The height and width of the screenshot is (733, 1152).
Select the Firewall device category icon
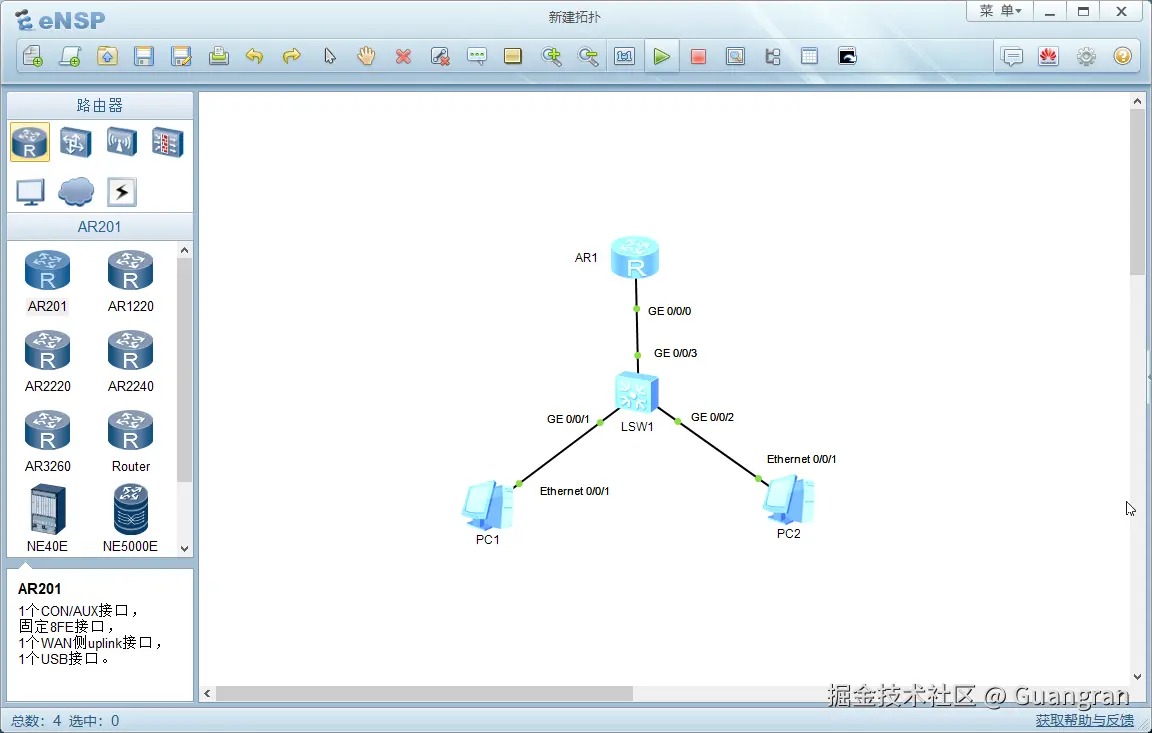168,142
